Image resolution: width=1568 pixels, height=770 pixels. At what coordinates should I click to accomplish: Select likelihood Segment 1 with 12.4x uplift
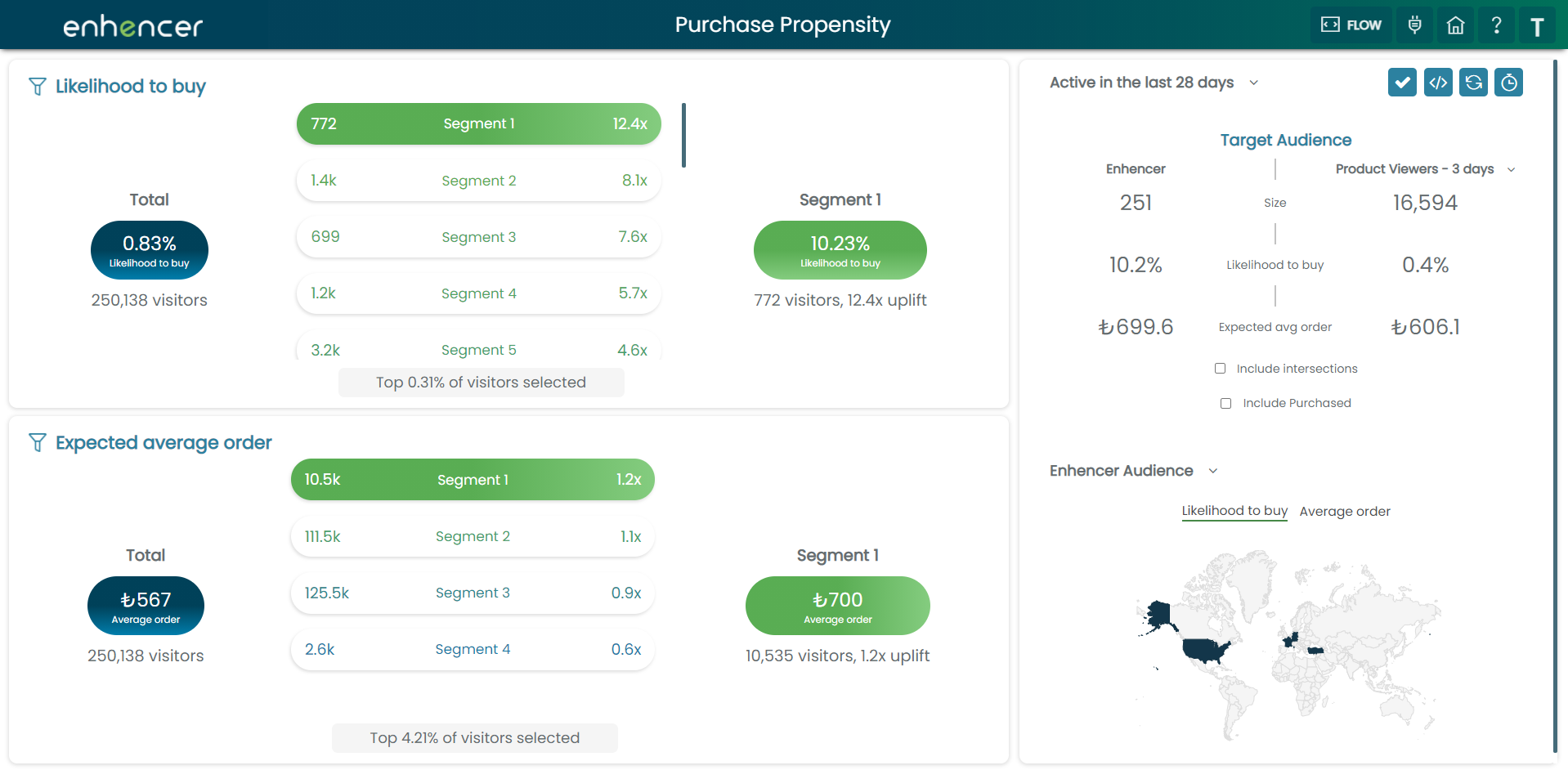[x=479, y=124]
